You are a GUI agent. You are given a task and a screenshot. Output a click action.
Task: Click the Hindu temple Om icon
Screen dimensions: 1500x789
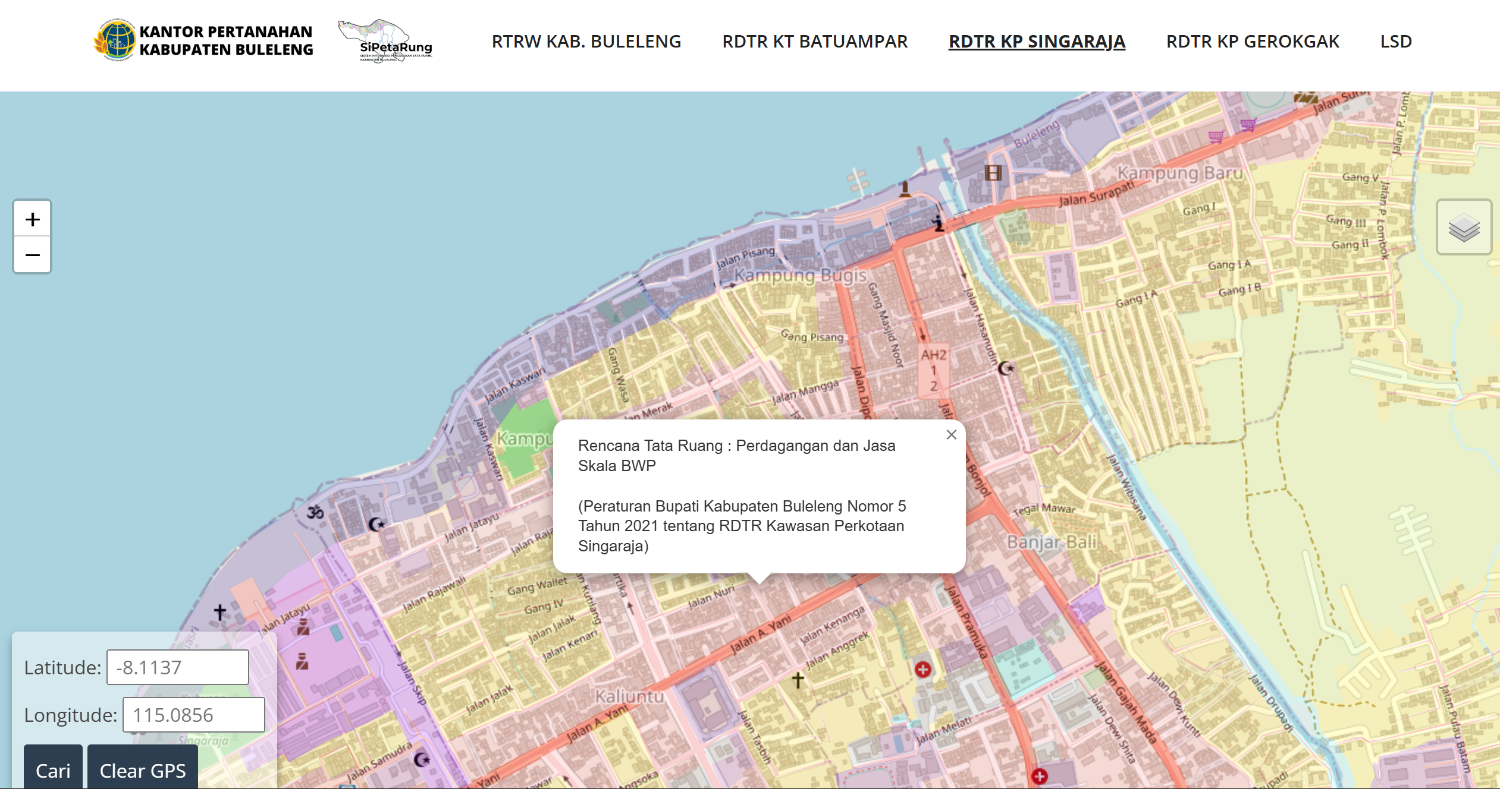pyautogui.click(x=316, y=512)
